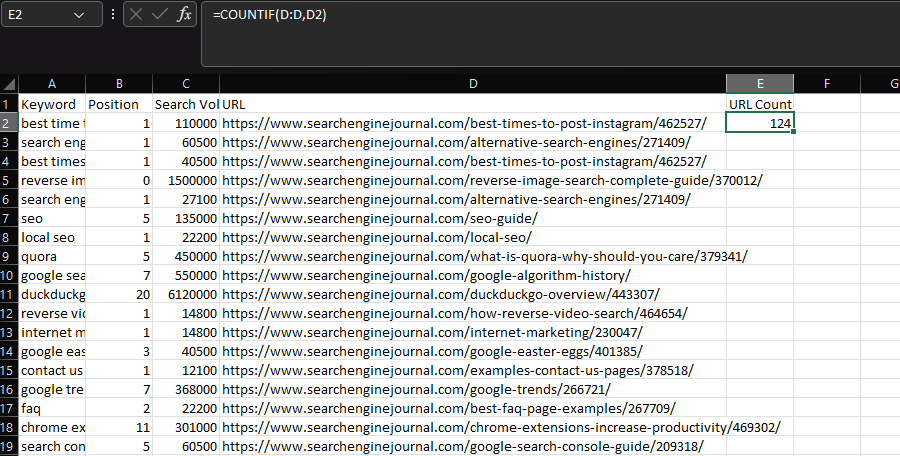Click the search volume cell 110000
900x456 pixels.
(186, 123)
